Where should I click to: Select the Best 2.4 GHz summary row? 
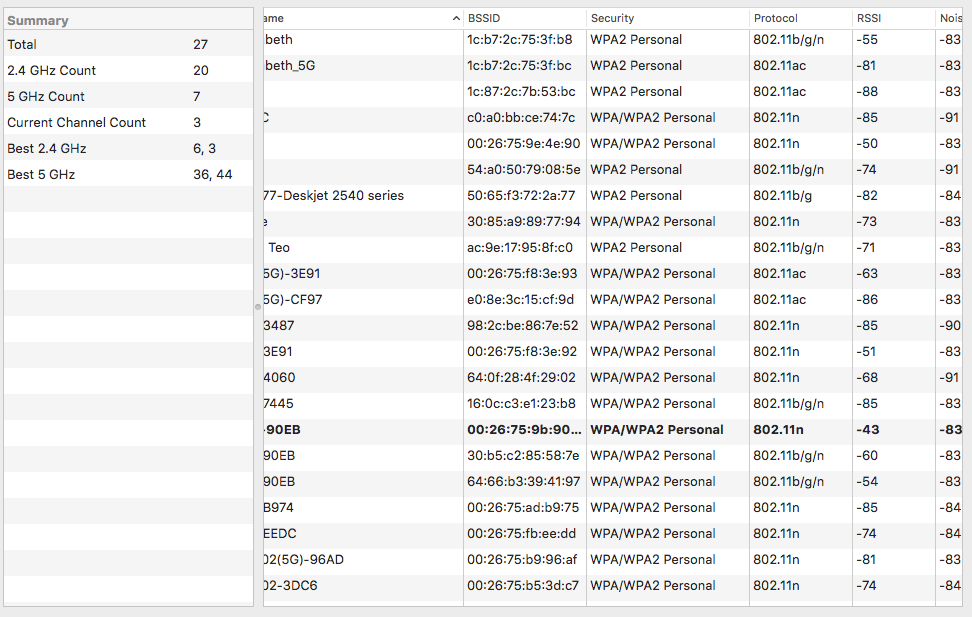click(x=128, y=149)
